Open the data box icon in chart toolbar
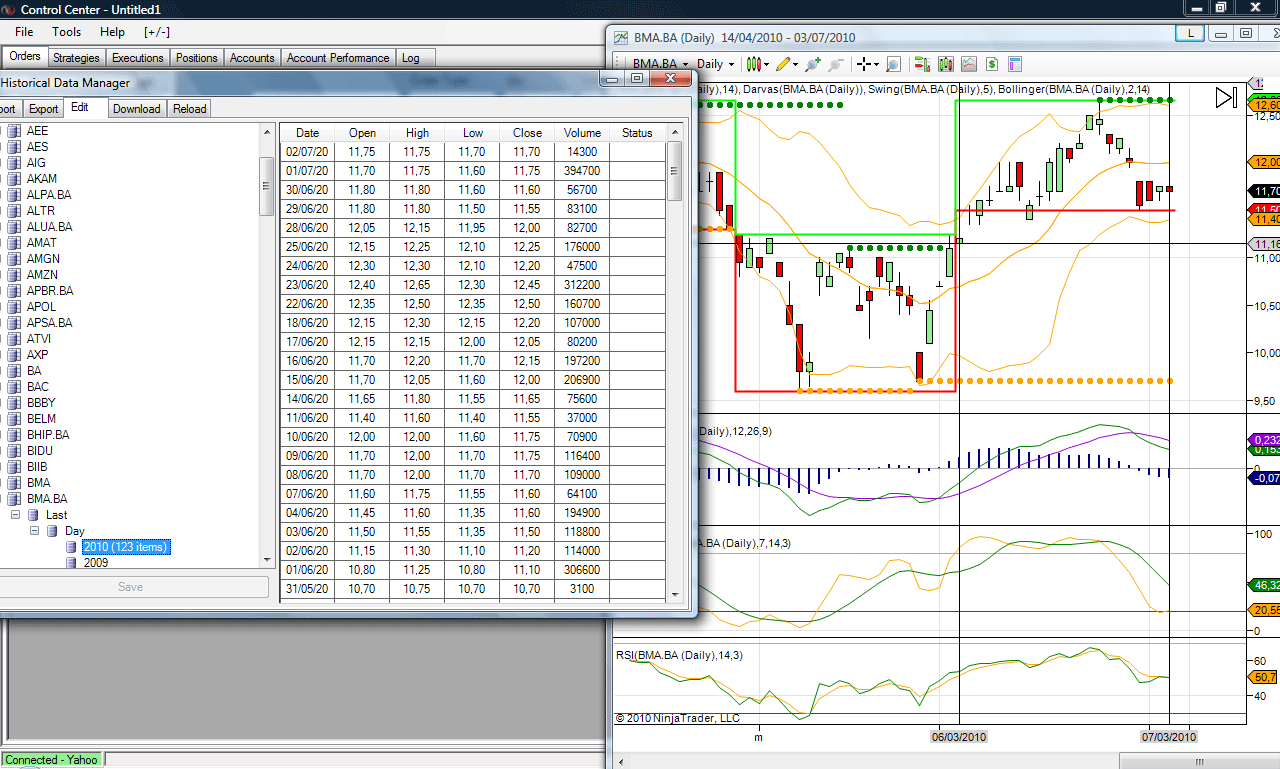Viewport: 1280px width, 769px height. (1017, 64)
